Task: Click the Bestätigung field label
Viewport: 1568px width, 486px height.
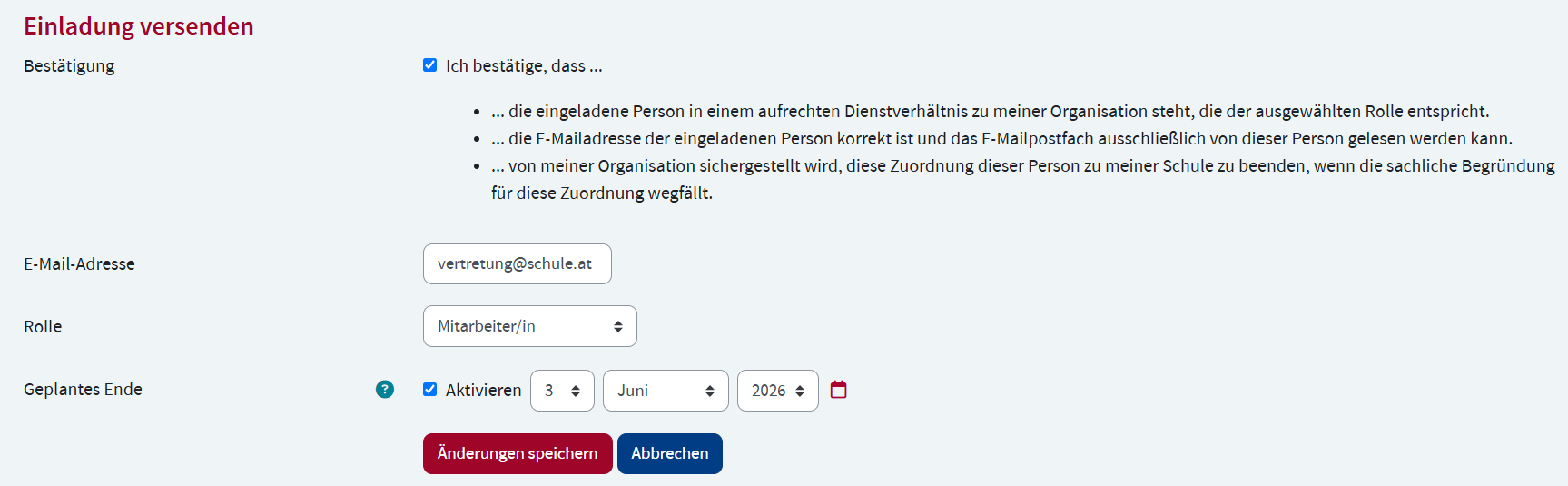Action: tap(69, 66)
